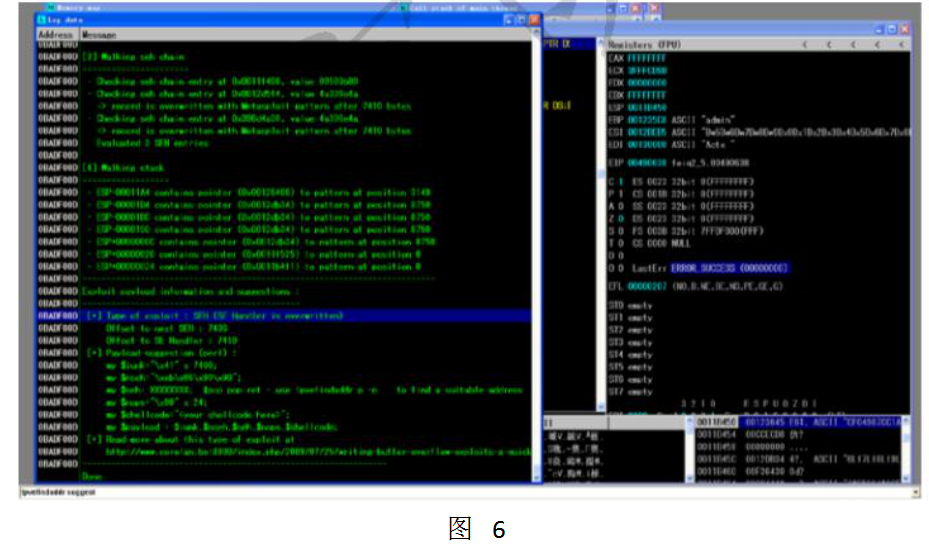Screen dimensions: 929x545
Task: Select stack entry at address 0011E45C
Action: click(798, 459)
